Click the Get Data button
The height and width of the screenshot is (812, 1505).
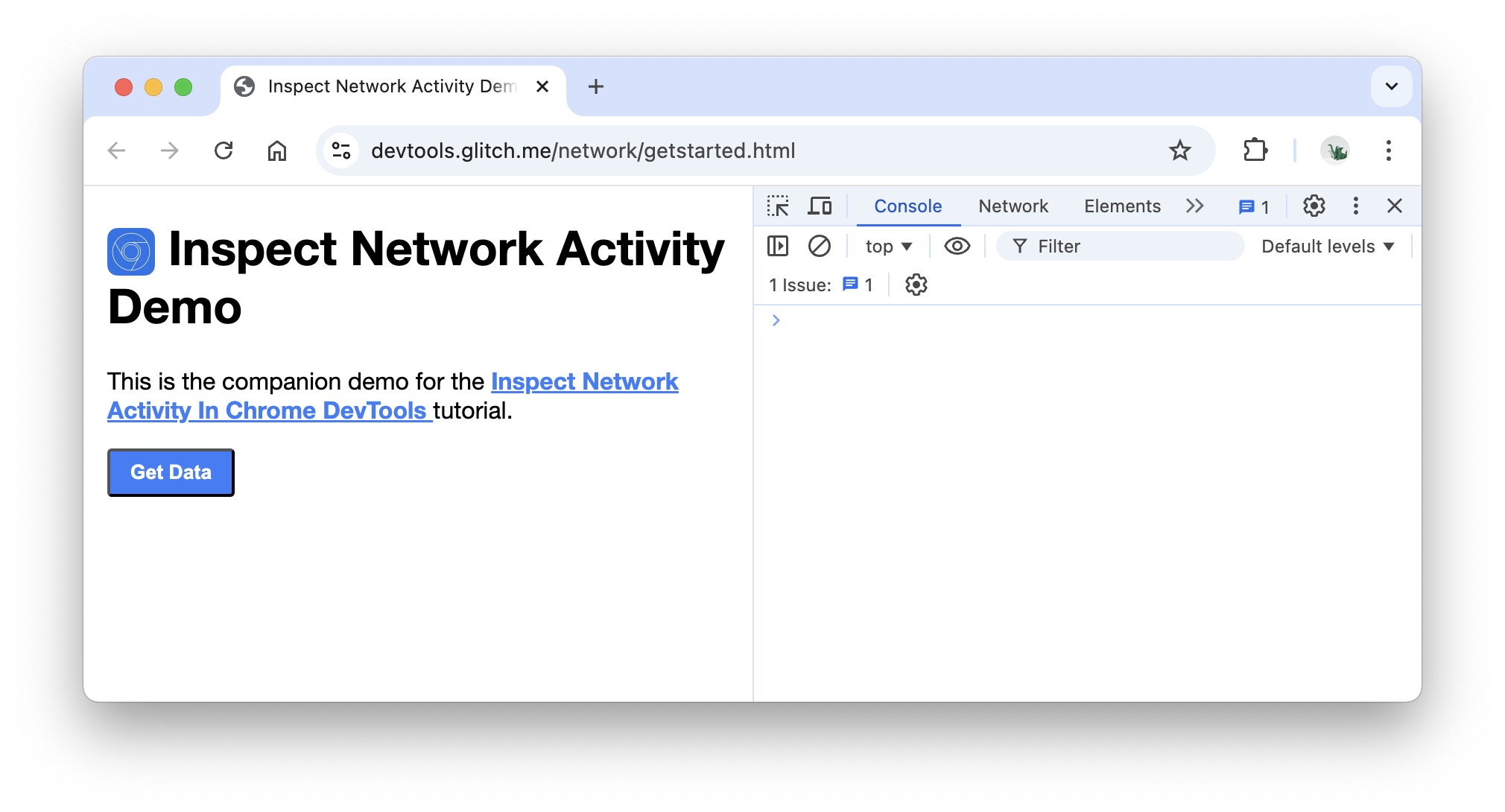172,472
